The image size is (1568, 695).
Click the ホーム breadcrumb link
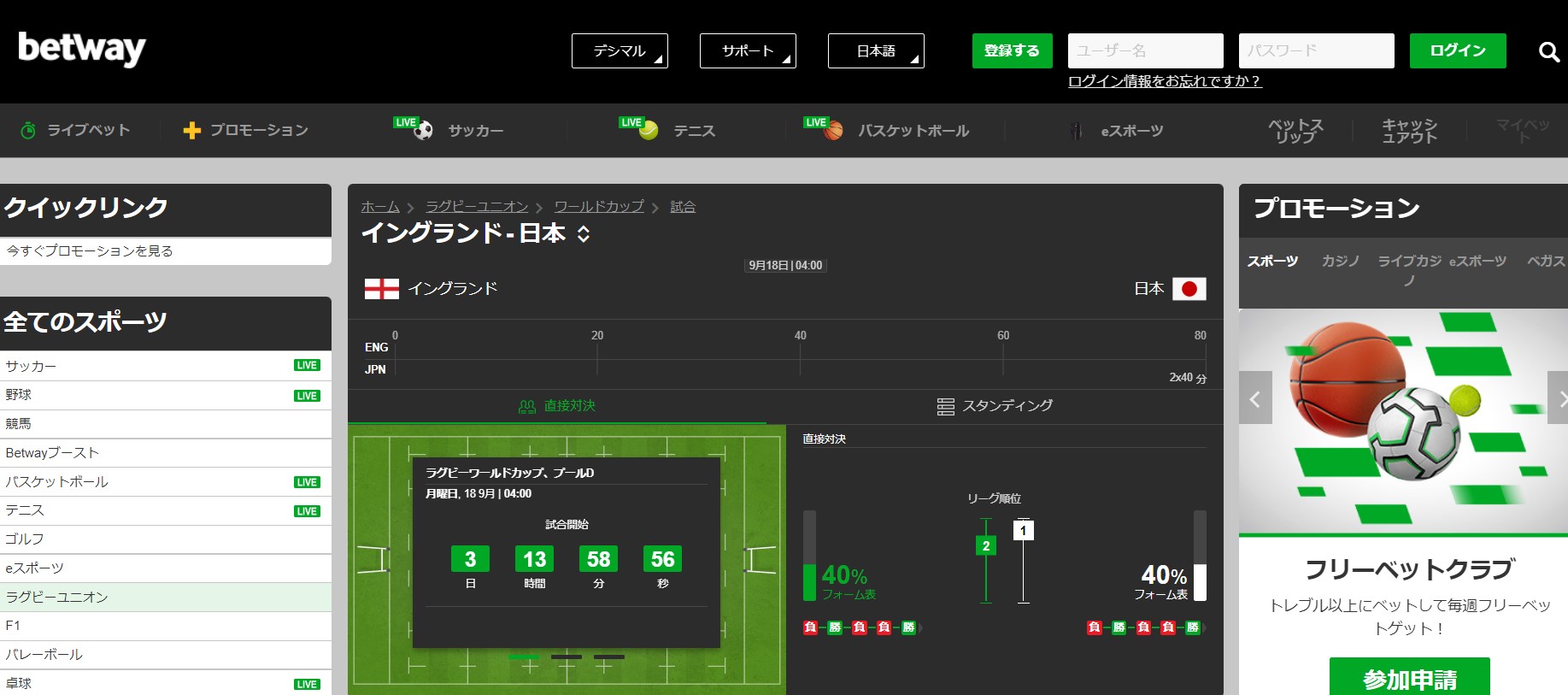380,206
